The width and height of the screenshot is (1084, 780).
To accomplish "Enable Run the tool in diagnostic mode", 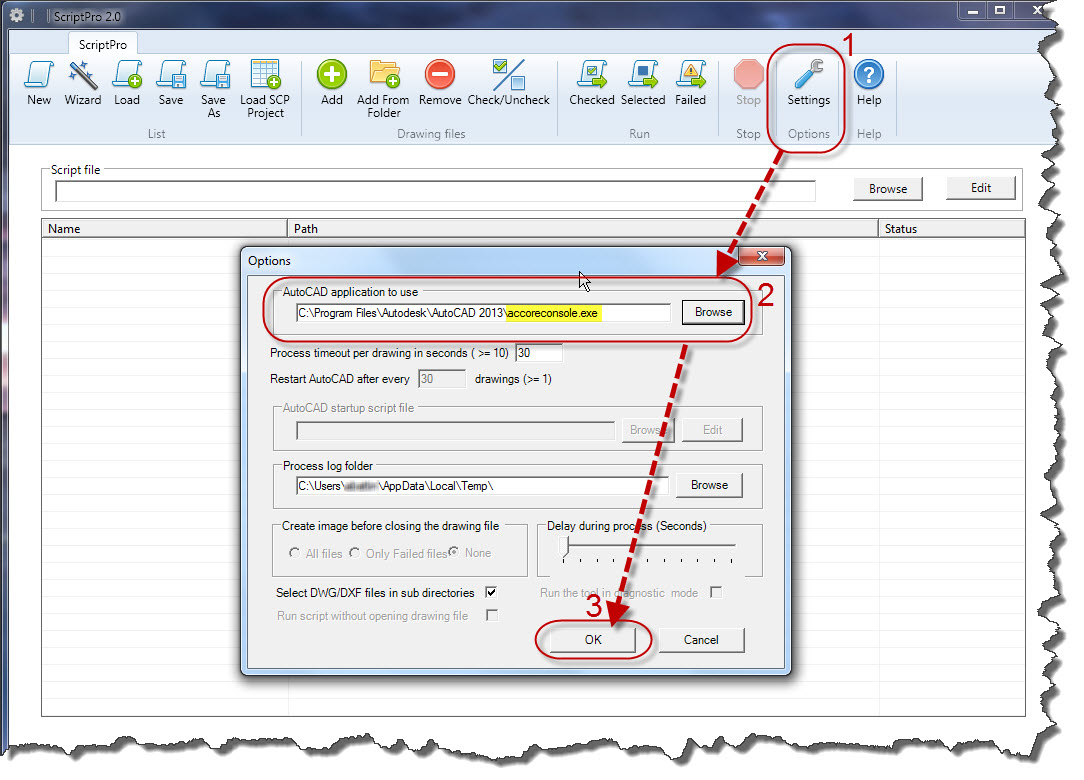I will [715, 593].
